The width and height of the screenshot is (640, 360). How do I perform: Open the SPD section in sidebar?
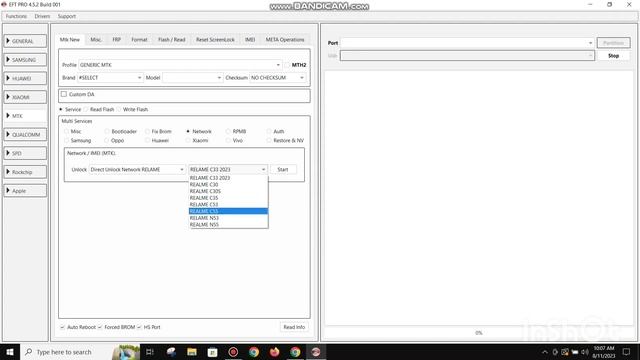[25, 153]
